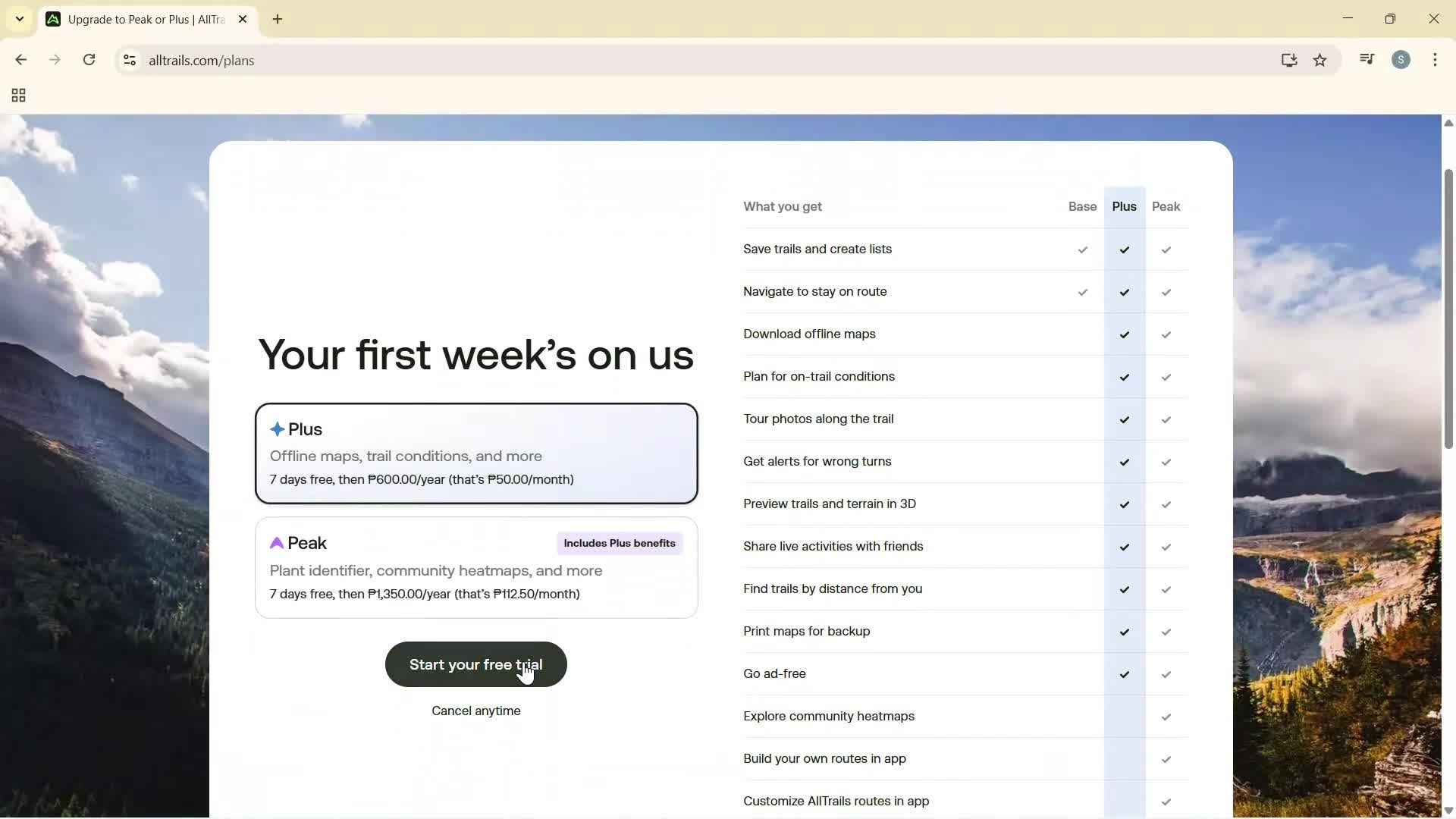Click the forward navigation arrow
Screen dimensions: 1456x819
pyautogui.click(x=55, y=60)
